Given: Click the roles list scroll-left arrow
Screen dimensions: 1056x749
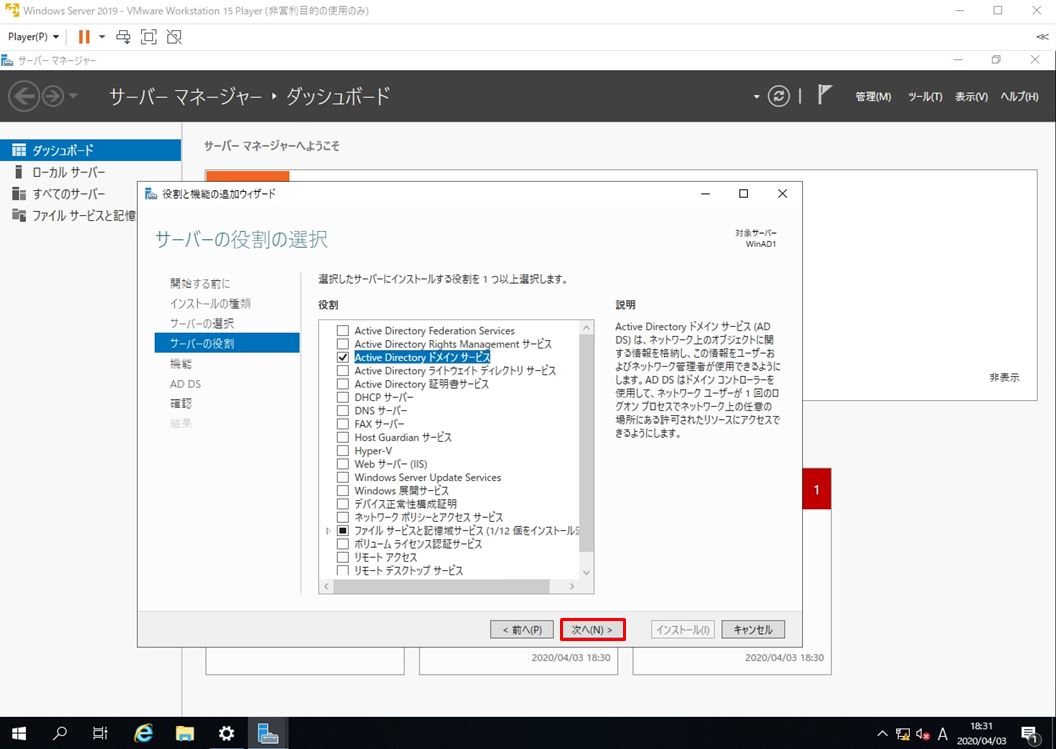Looking at the screenshot, I should [327, 587].
